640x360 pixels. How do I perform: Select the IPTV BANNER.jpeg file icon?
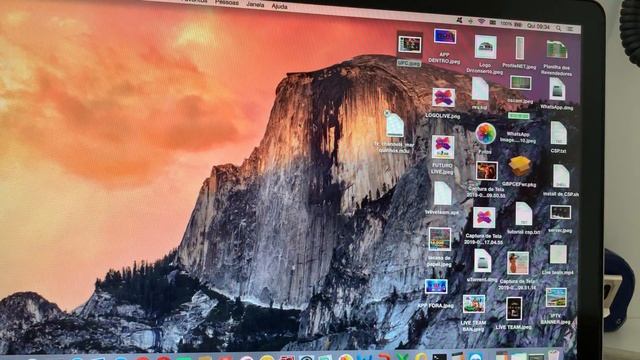pyautogui.click(x=556, y=297)
